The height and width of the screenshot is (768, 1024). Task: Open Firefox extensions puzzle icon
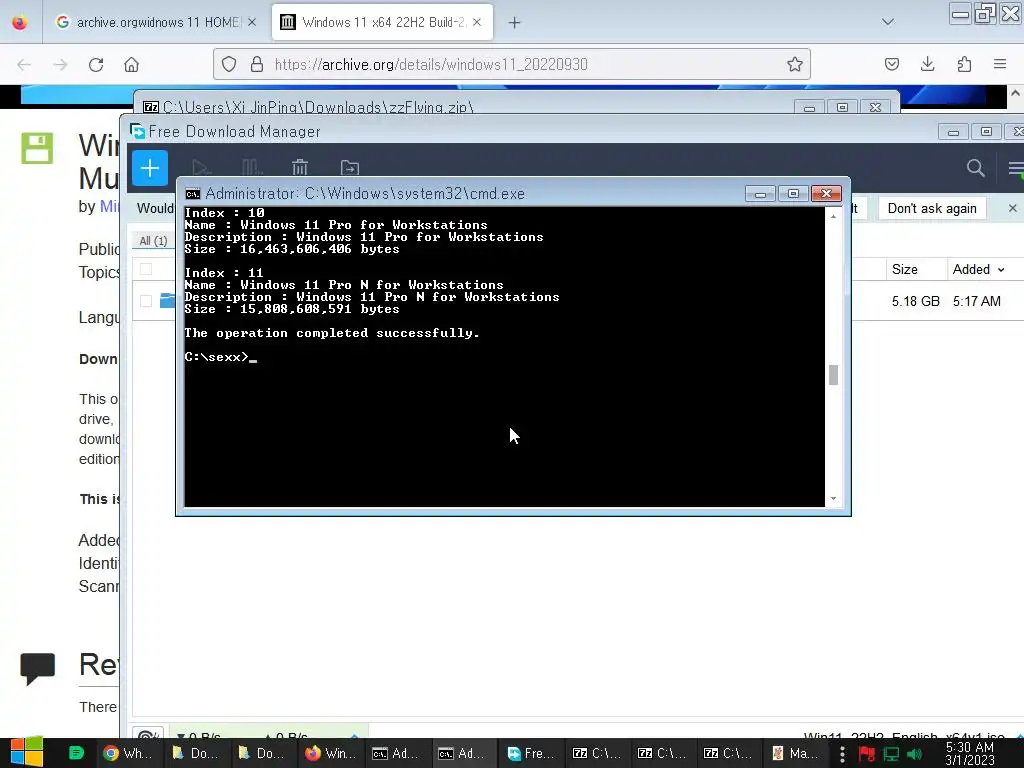click(964, 64)
